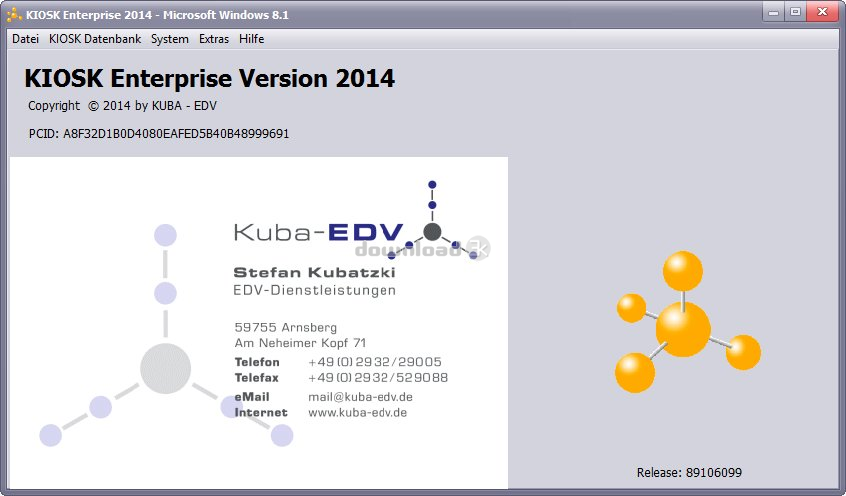Click the orange molecule logo graphic
846x496 pixels.
(688, 322)
